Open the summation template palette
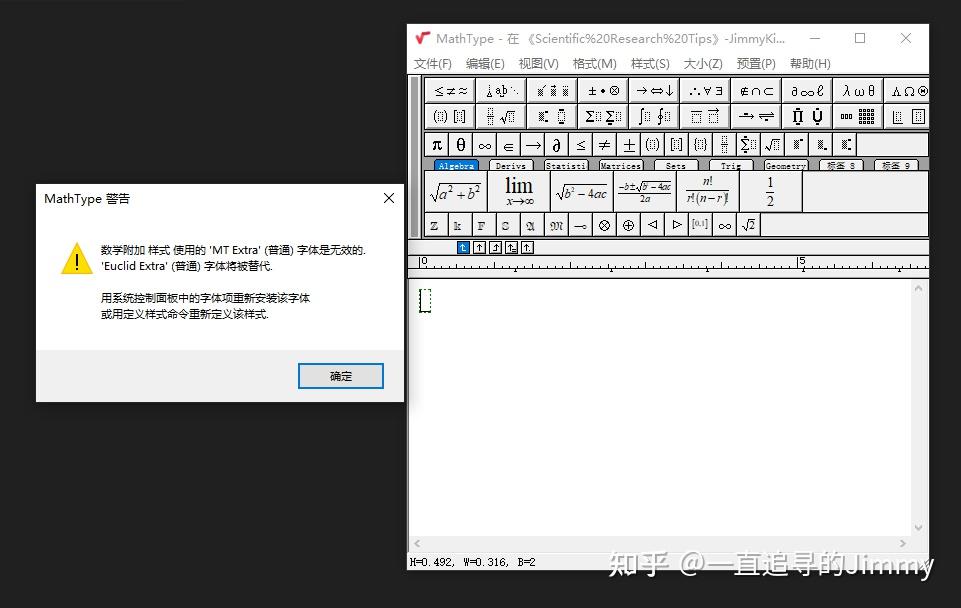961x608 pixels. coord(601,116)
